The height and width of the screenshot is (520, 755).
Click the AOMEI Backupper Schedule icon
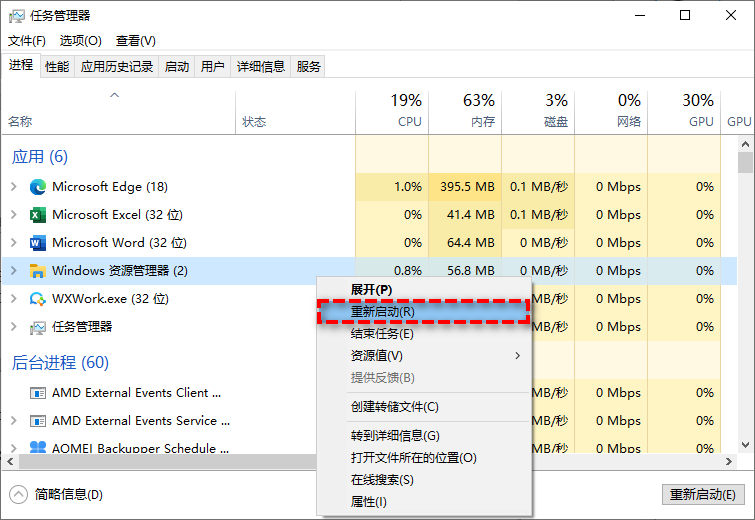point(38,447)
